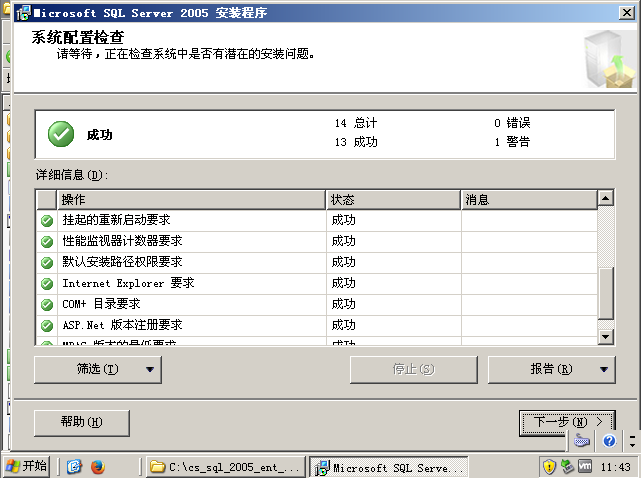Image resolution: width=641 pixels, height=478 pixels.
Task: Click the security shield tray icon
Action: [x=549, y=466]
